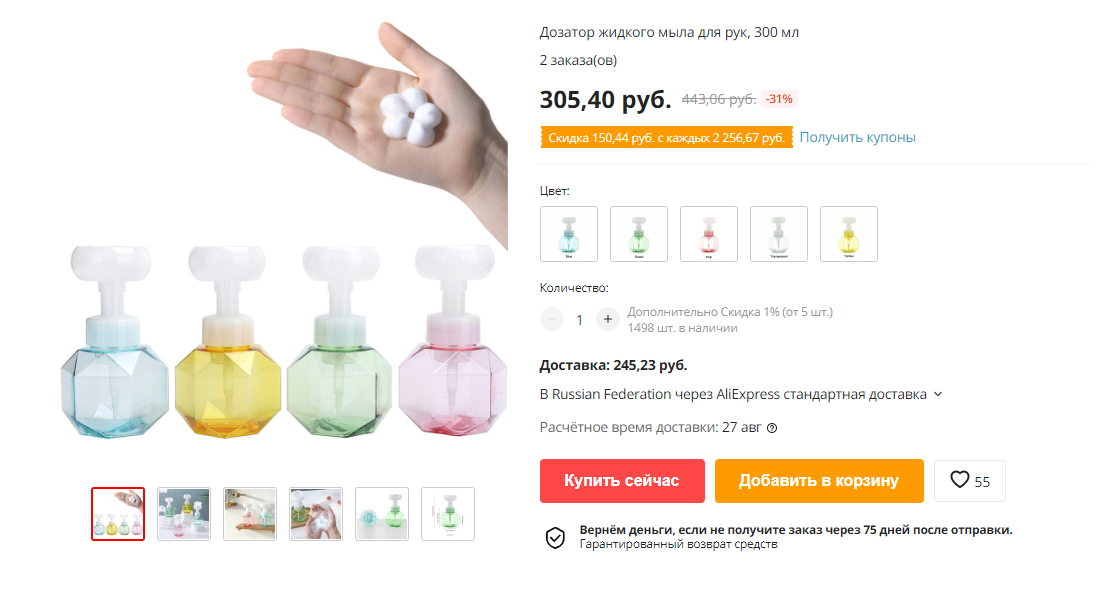Pick the yellow dispenser color option
This screenshot has height=611, width=1102.
point(848,234)
